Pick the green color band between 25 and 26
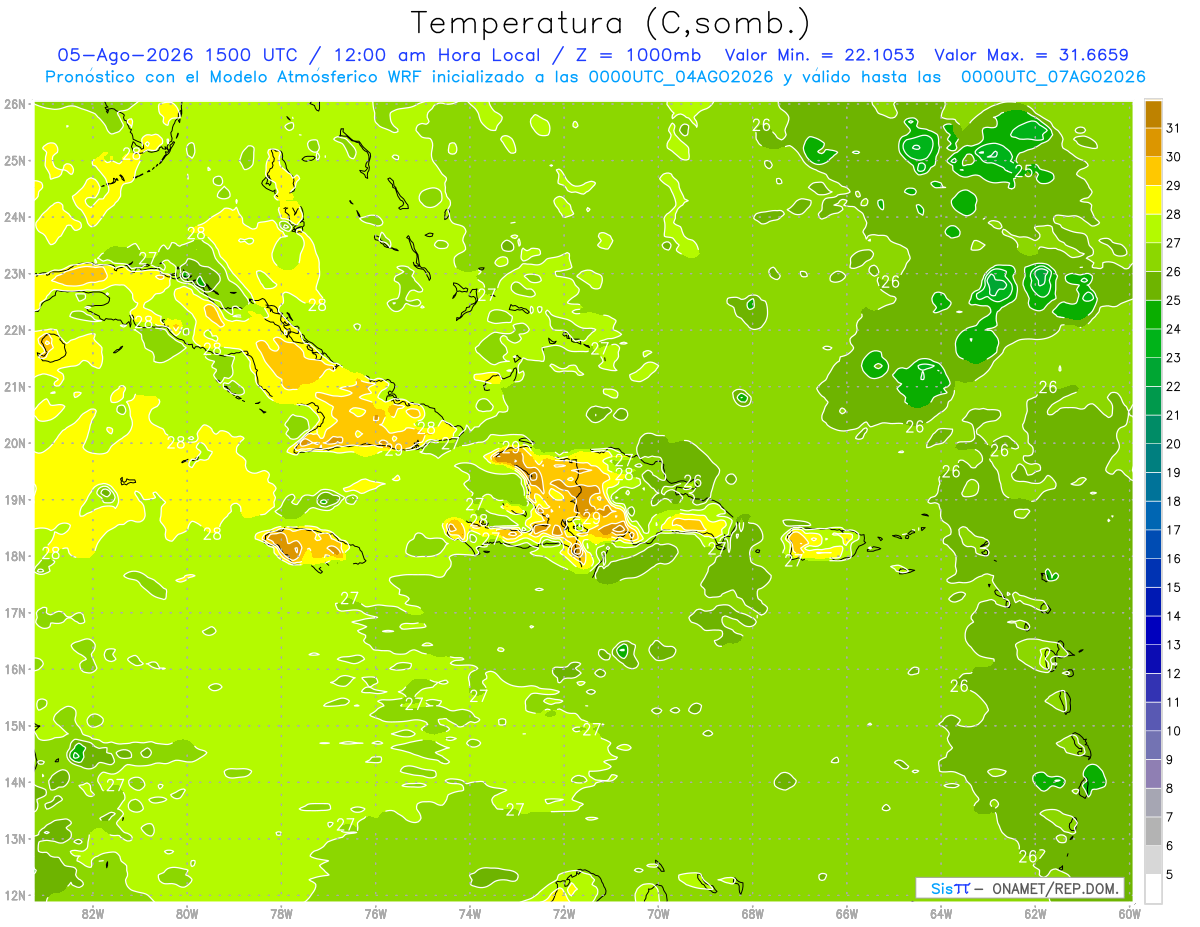This screenshot has height=927, width=1200. tap(1153, 286)
